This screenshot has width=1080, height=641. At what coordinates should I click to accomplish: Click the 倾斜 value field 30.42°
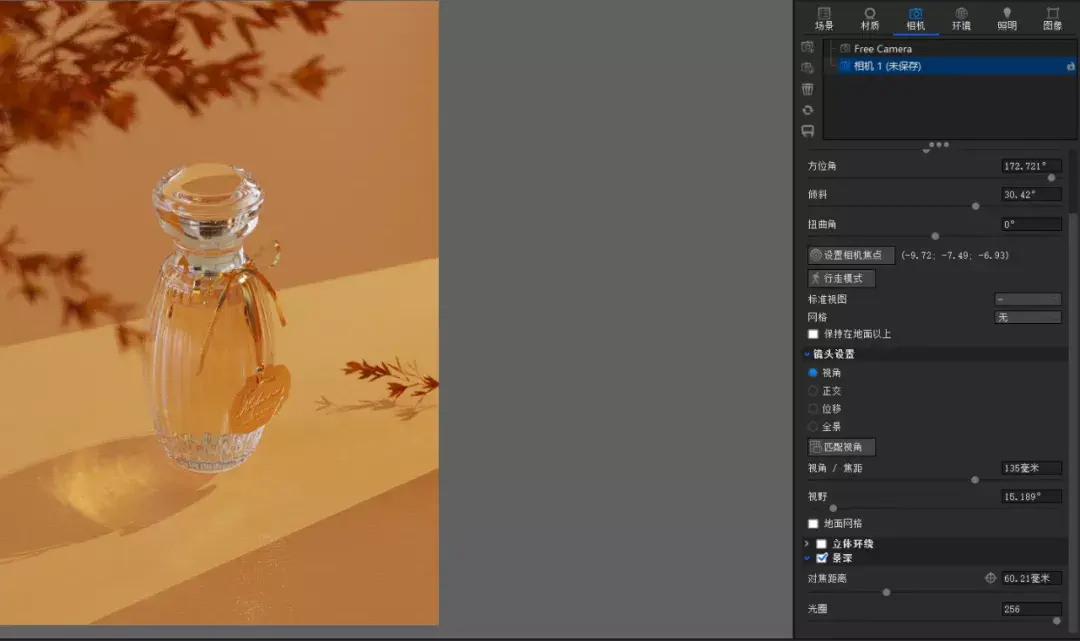(x=1031, y=195)
